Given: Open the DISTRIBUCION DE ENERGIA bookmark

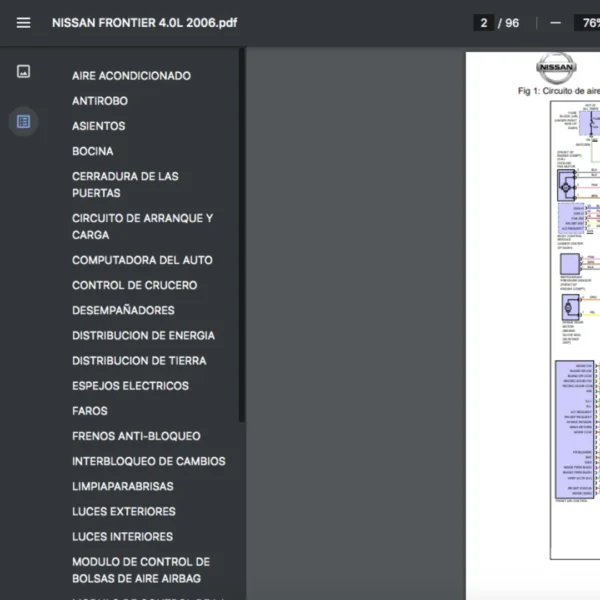Looking at the screenshot, I should [143, 336].
